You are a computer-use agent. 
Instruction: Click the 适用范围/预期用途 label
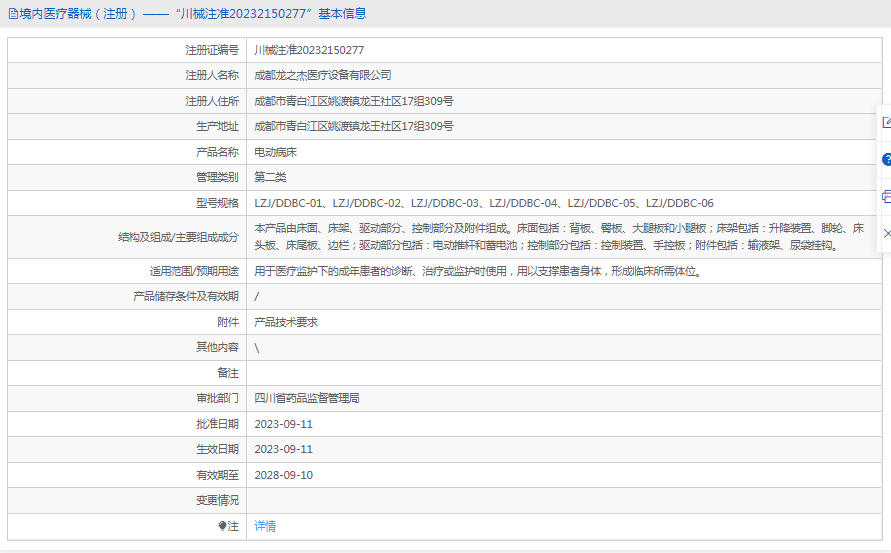click(194, 271)
